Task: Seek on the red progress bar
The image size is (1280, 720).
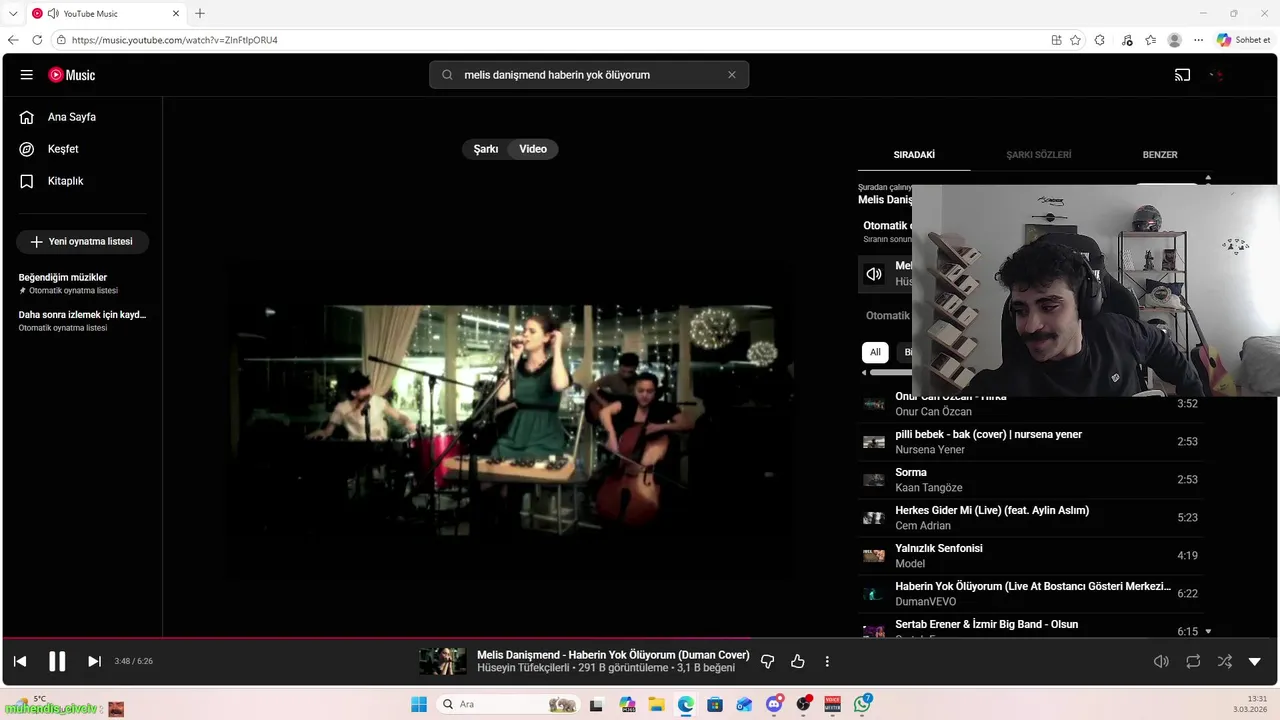Action: click(640, 637)
